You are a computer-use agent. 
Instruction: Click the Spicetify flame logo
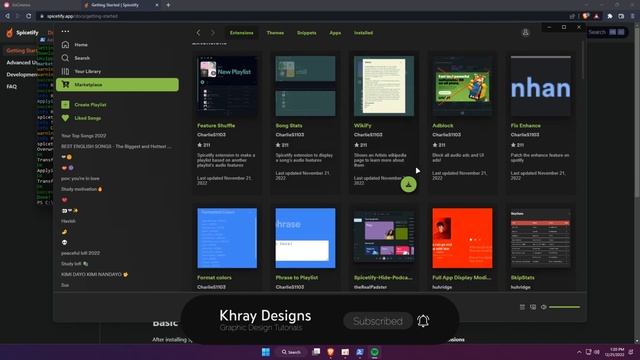coord(10,32)
